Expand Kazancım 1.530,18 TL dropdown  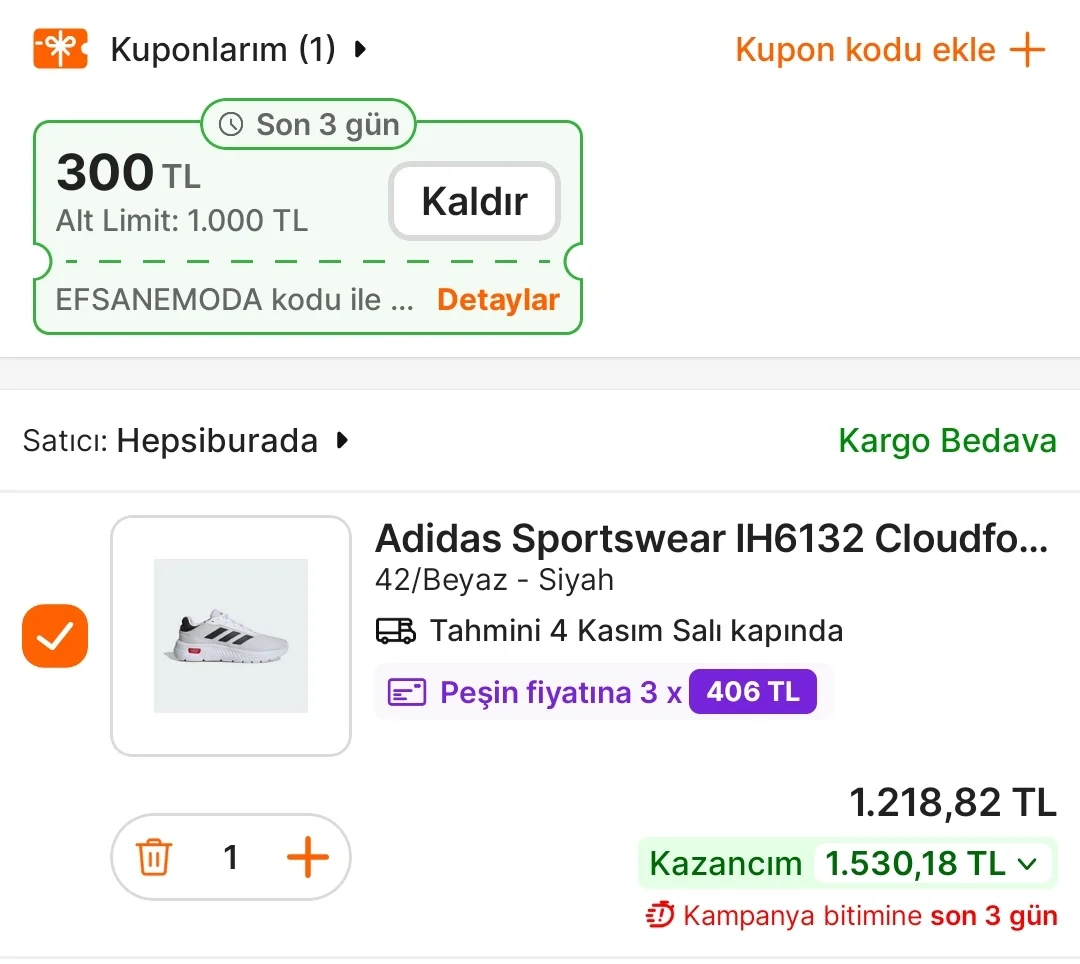[1027, 864]
